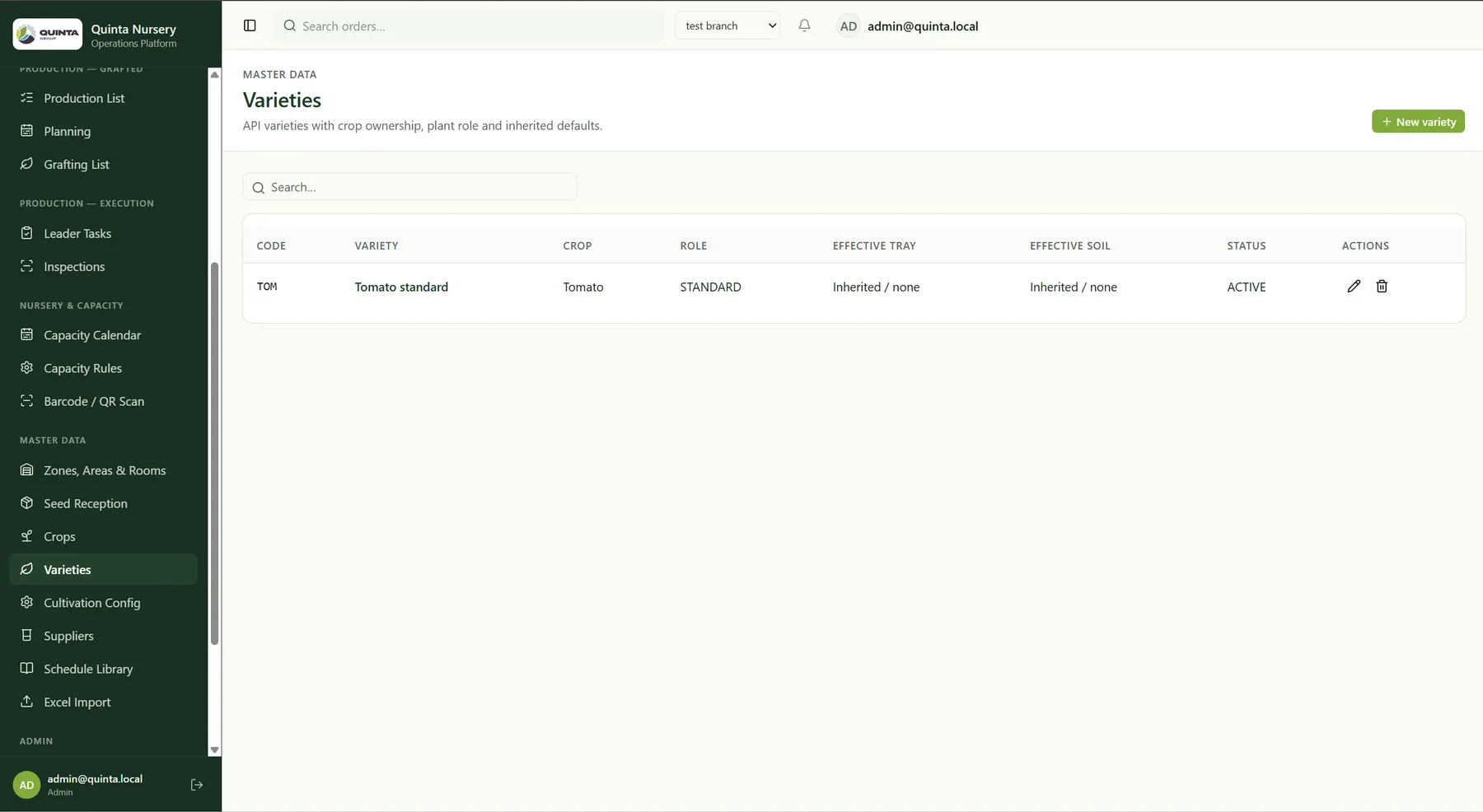Click the Inspections scan icon
Viewport: 1483px width, 812px height.
pos(26,266)
